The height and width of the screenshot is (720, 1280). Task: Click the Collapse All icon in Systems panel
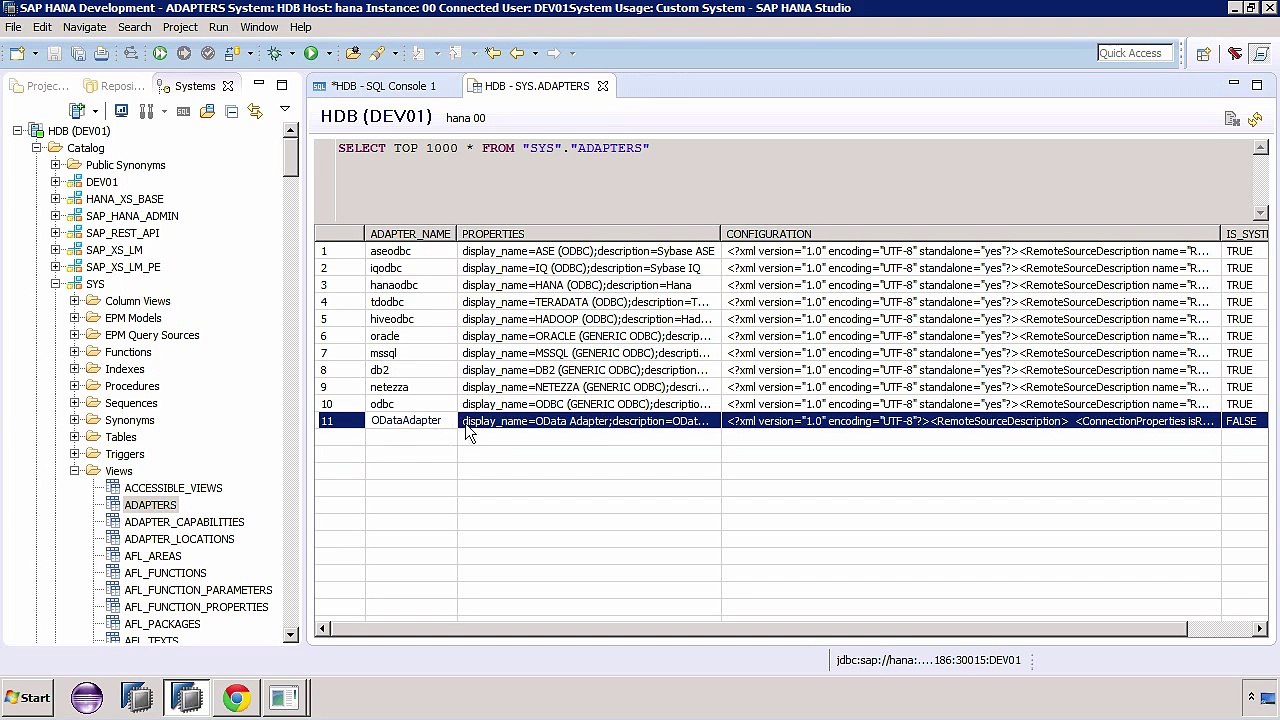tap(231, 111)
